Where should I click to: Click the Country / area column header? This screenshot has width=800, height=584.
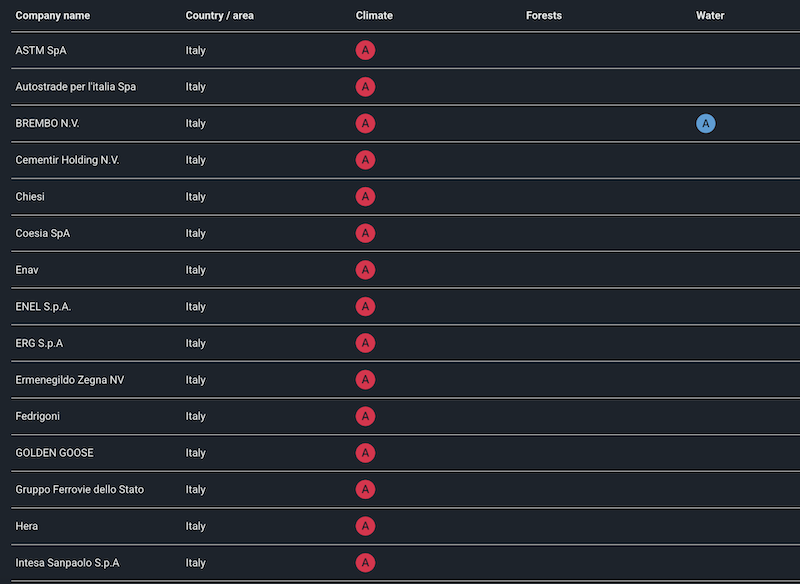pyautogui.click(x=218, y=16)
